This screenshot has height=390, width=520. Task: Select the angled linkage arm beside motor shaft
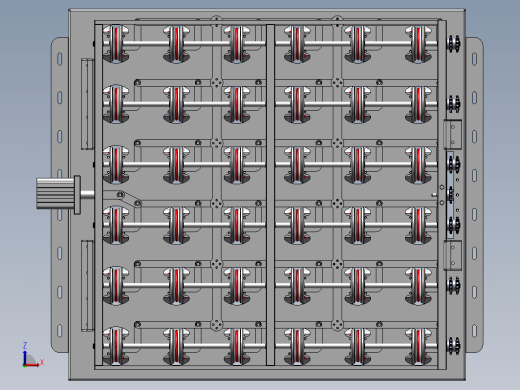(x=129, y=199)
